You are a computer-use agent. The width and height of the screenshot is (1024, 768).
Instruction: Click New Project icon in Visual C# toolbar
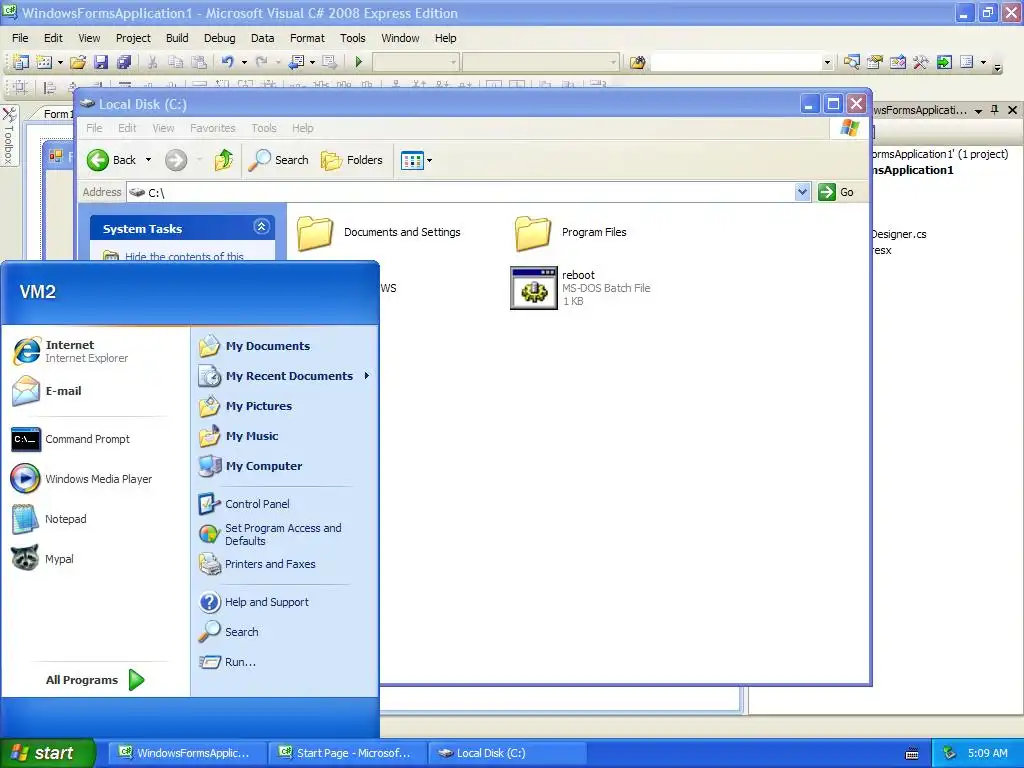pyautogui.click(x=21, y=62)
